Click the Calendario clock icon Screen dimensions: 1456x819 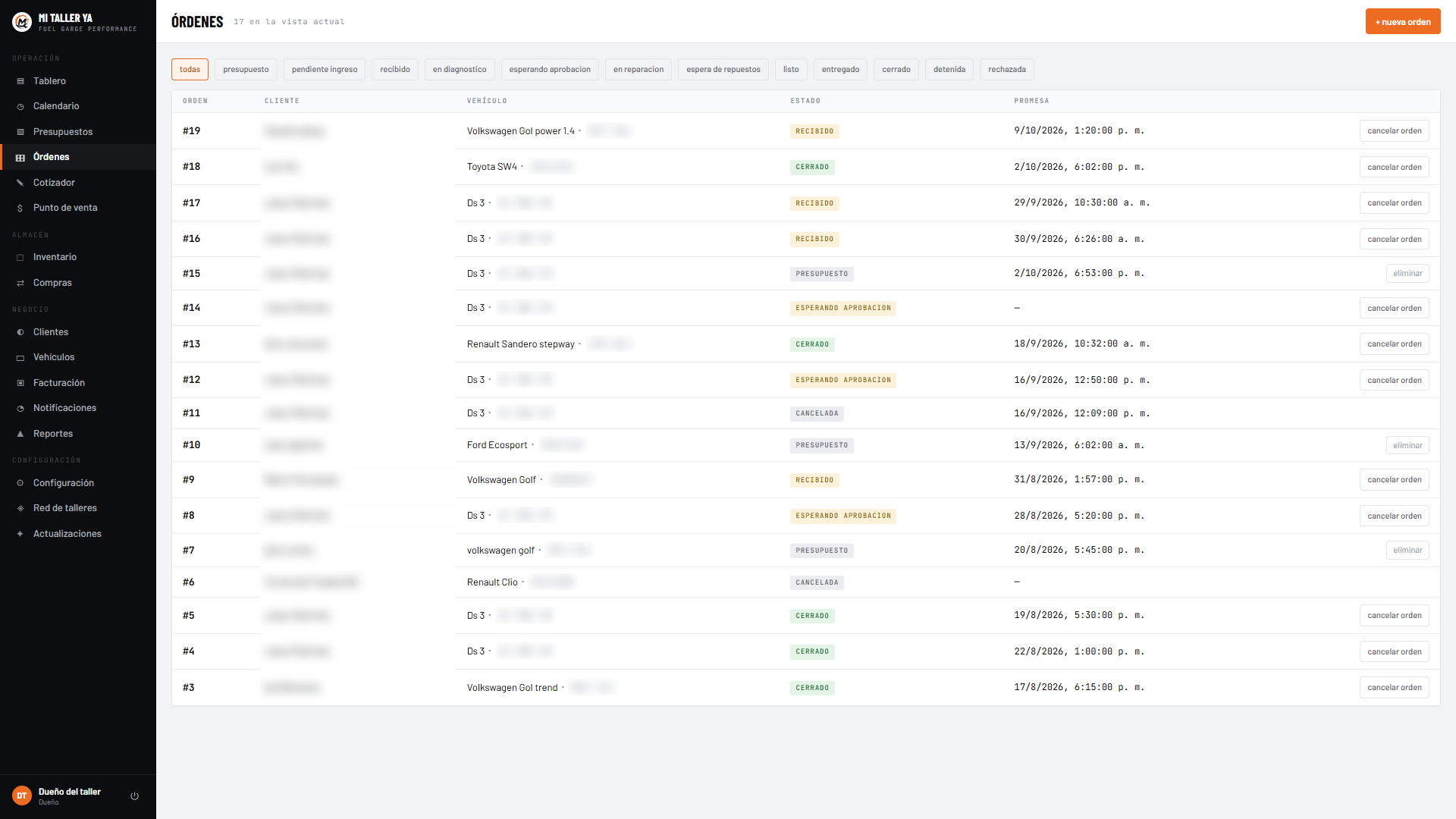pos(20,106)
